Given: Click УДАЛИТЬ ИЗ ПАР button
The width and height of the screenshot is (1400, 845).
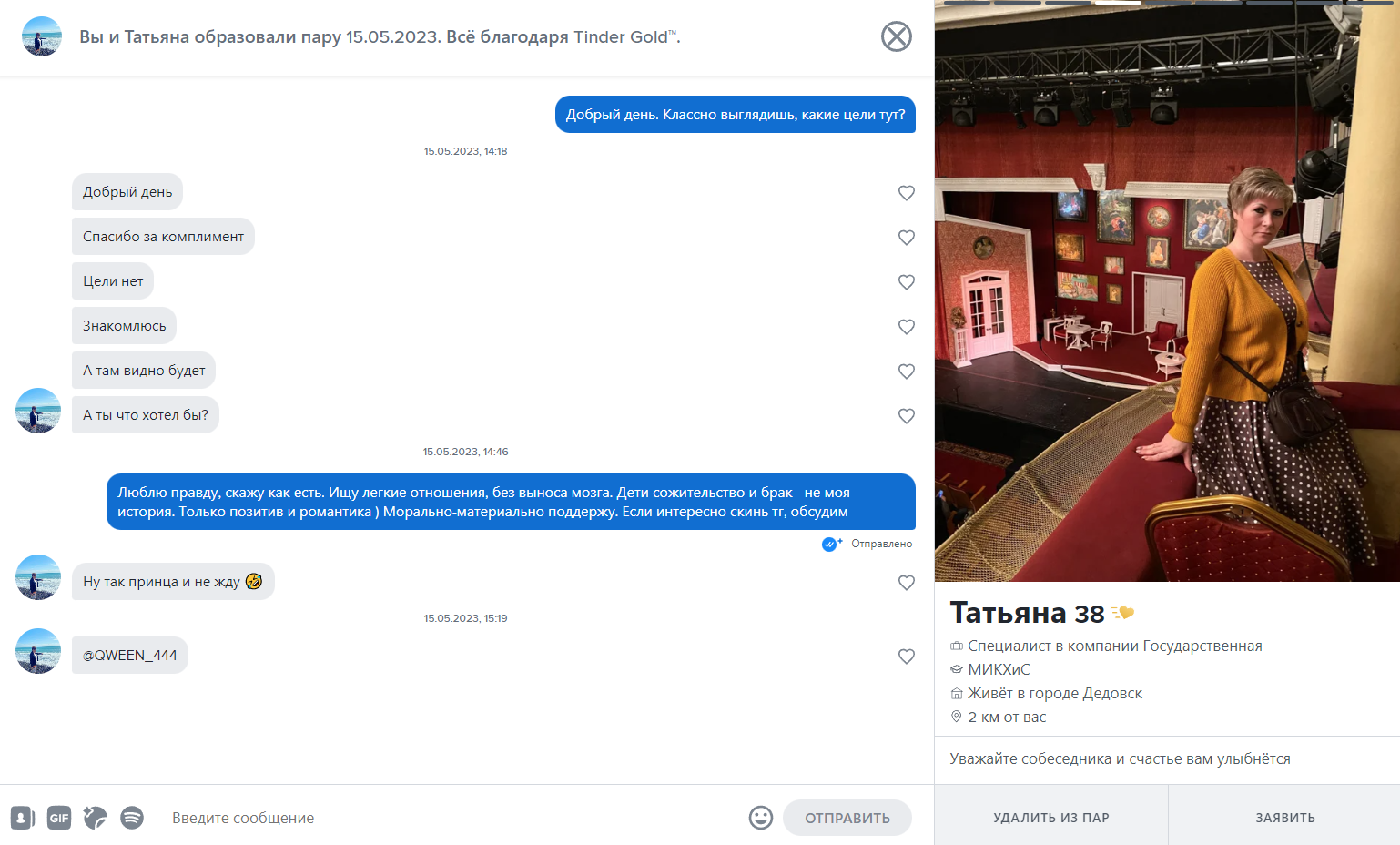Looking at the screenshot, I should (x=1051, y=818).
